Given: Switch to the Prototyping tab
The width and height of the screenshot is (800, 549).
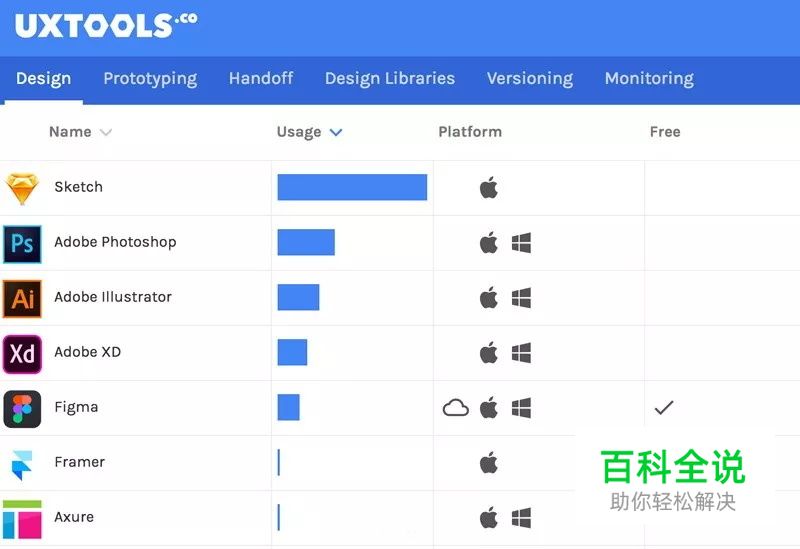Looking at the screenshot, I should [150, 78].
